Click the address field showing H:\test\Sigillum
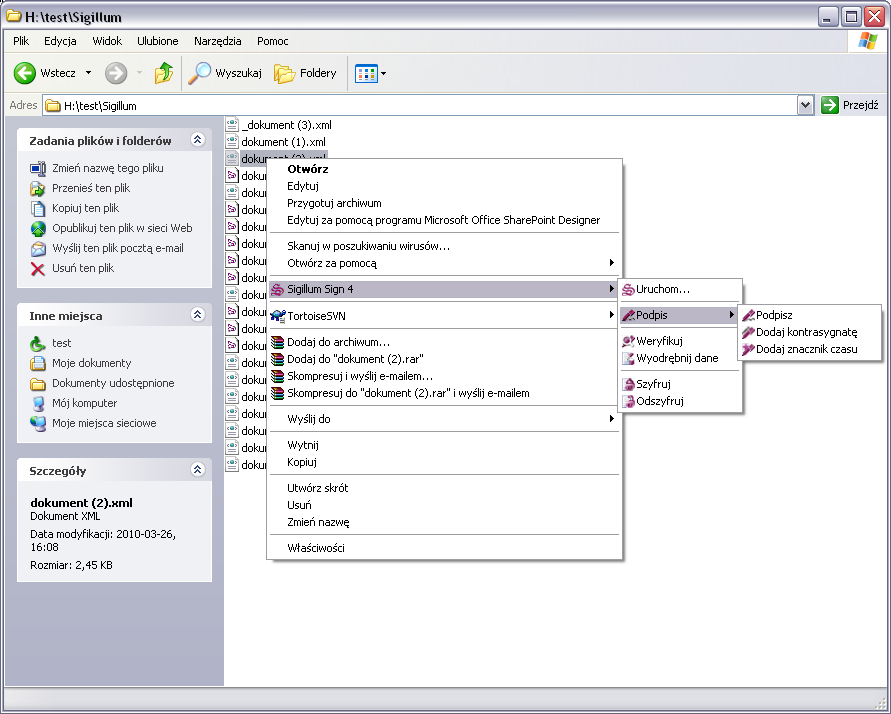Screen dimensions: 891x714 [420, 106]
